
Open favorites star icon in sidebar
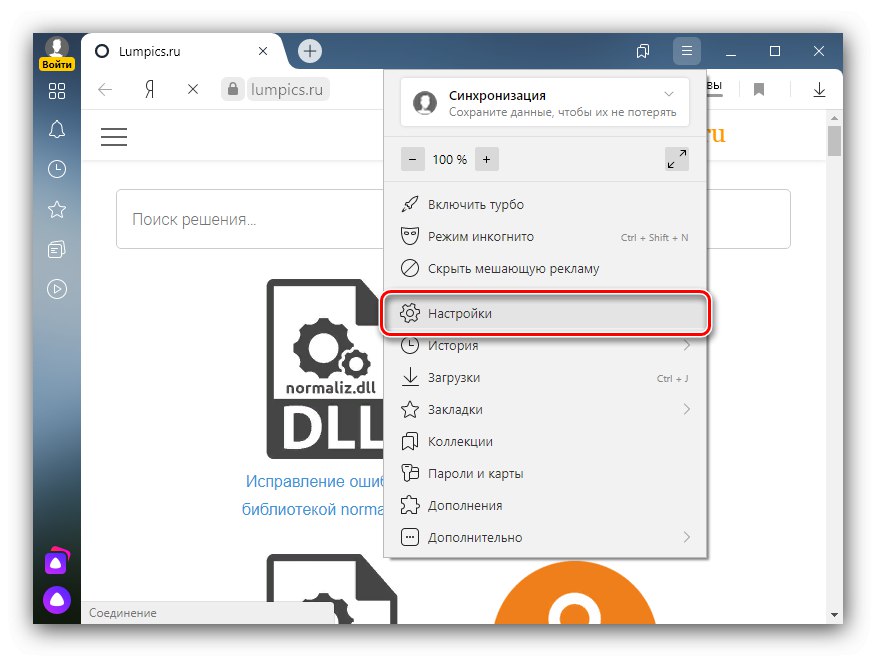coord(56,210)
